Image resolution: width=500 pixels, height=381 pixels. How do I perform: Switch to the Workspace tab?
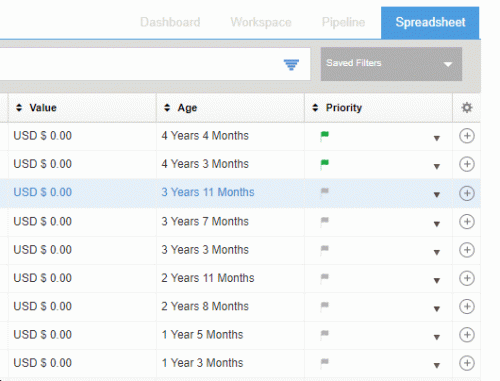coord(261,22)
